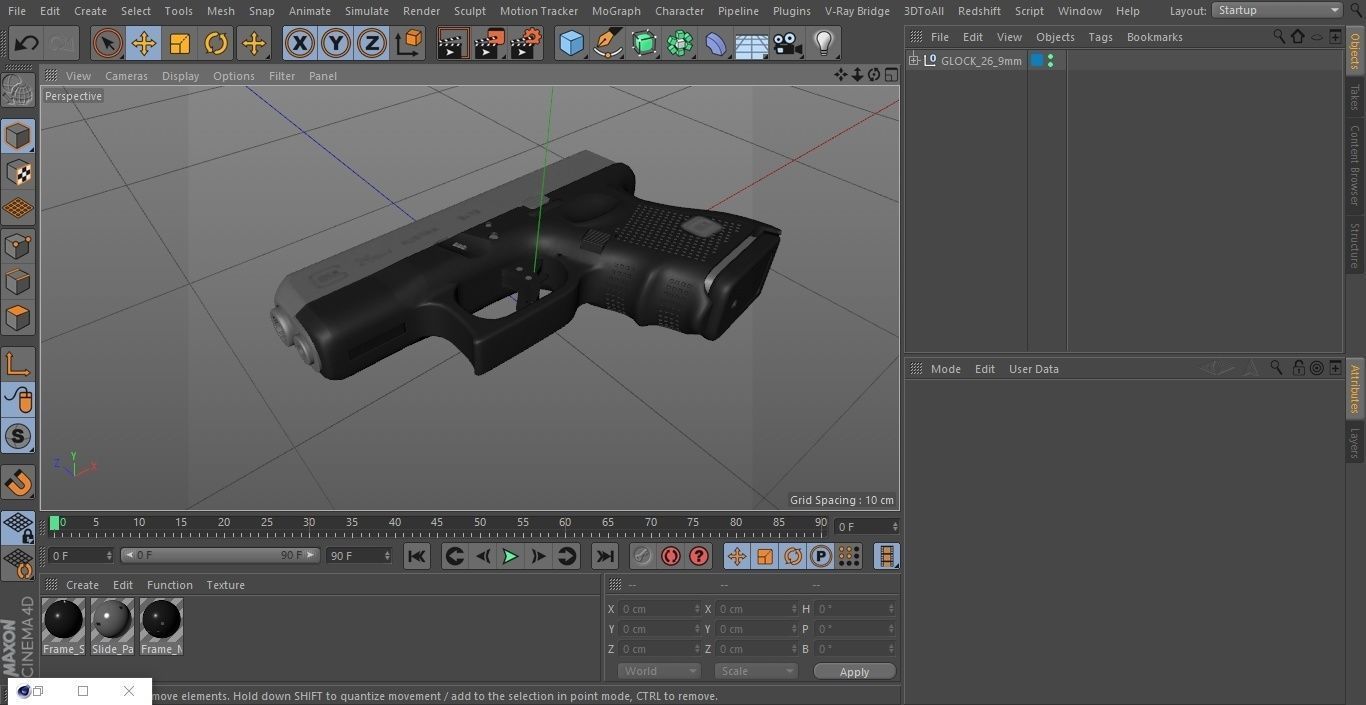Click viewport maximize toggle icon

pyautogui.click(x=890, y=75)
